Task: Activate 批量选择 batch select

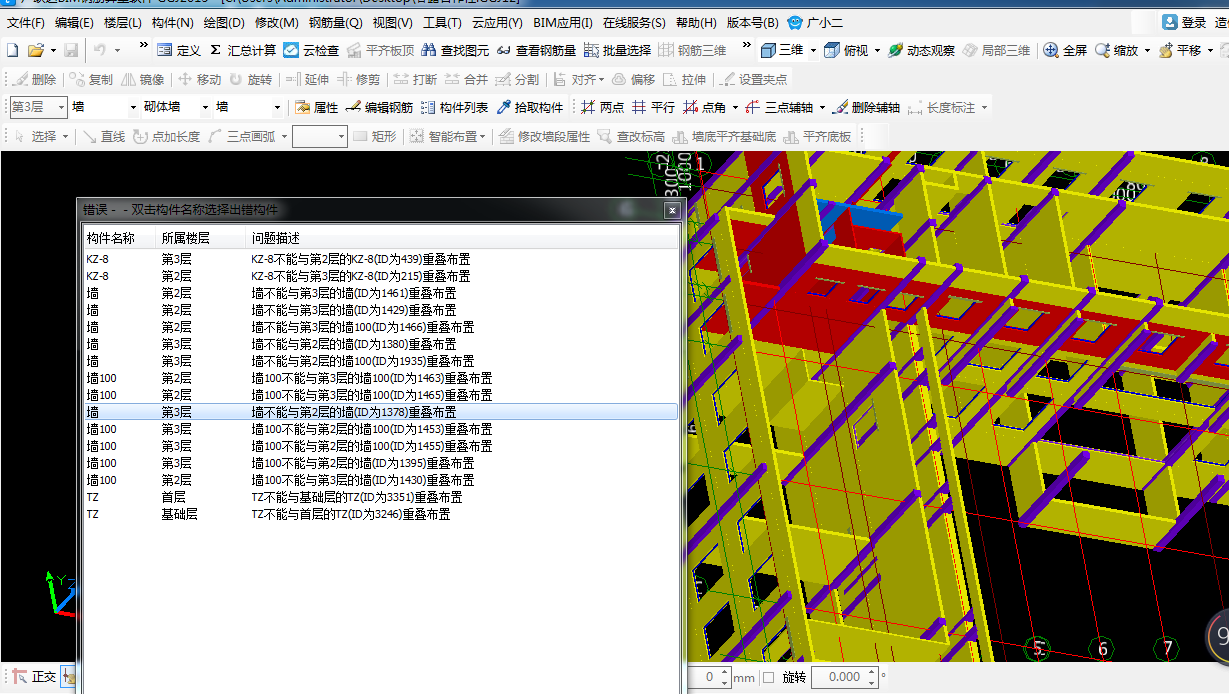Action: coord(617,50)
